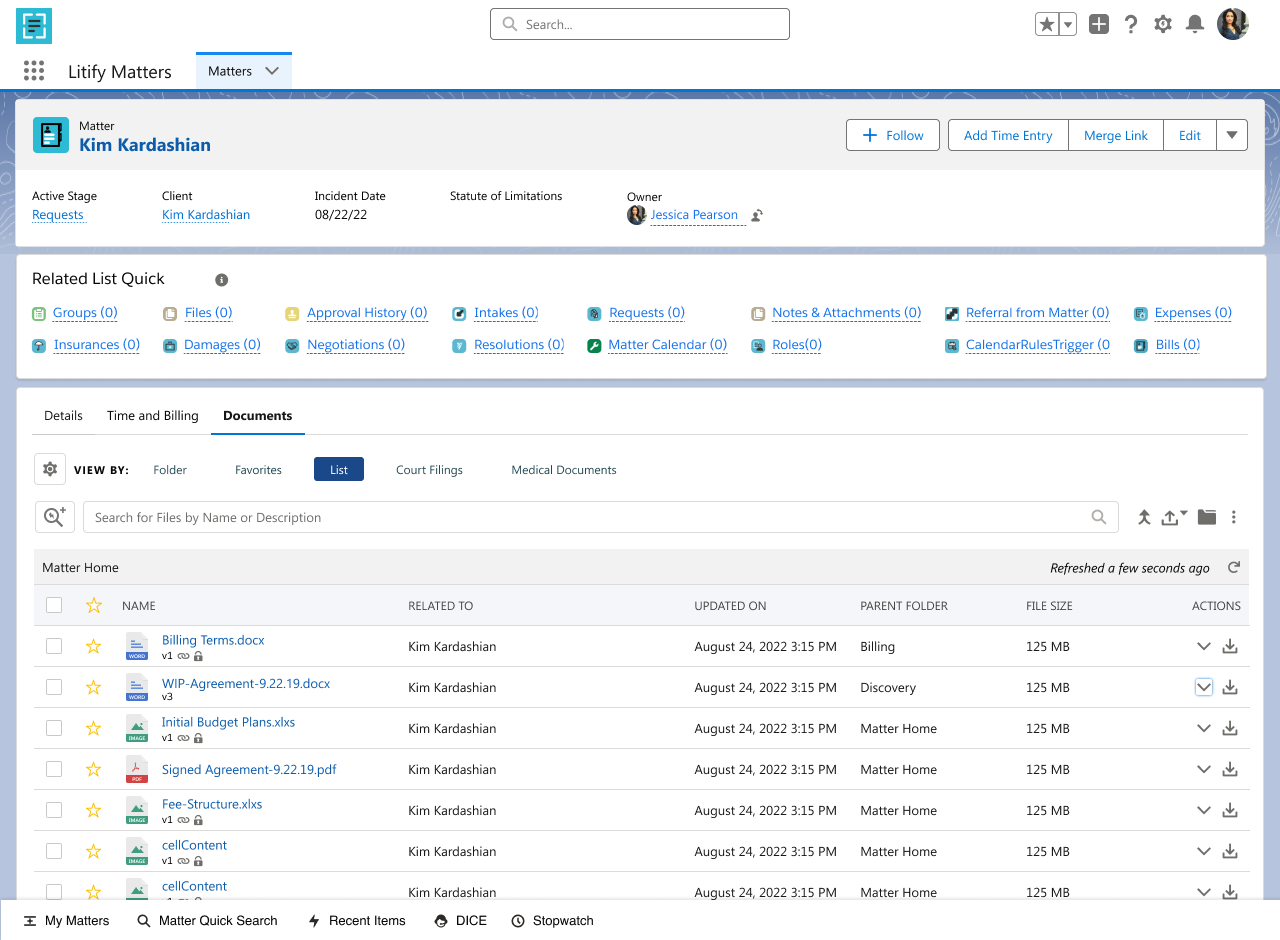Open actions chevron for Signed Agreement-9.22.19.pdf
This screenshot has height=940, width=1280.
pos(1204,769)
